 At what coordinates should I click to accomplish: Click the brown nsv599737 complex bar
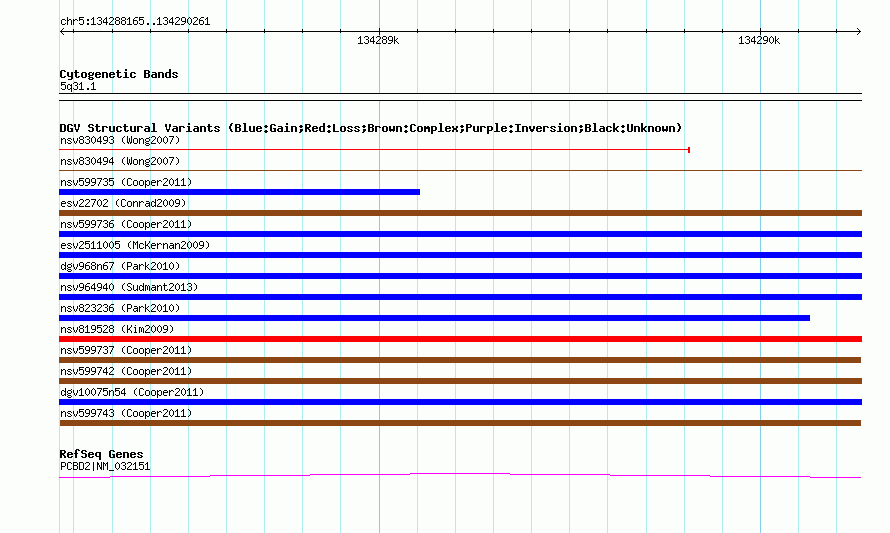(x=460, y=360)
